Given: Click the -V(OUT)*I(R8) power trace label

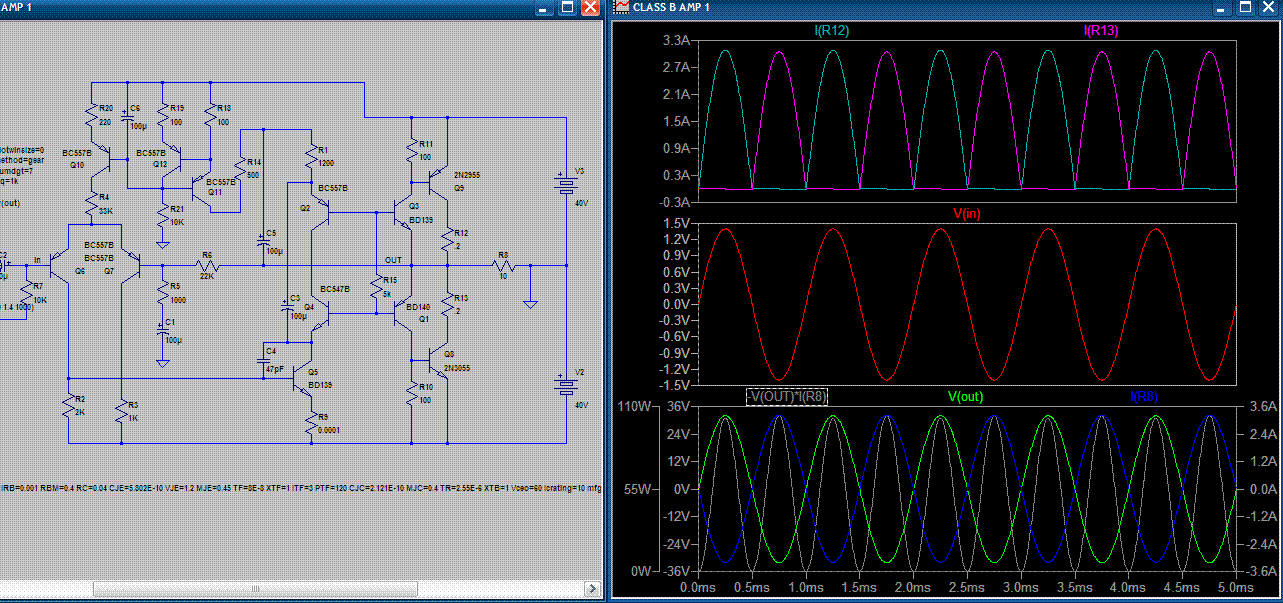Looking at the screenshot, I should click(x=788, y=397).
